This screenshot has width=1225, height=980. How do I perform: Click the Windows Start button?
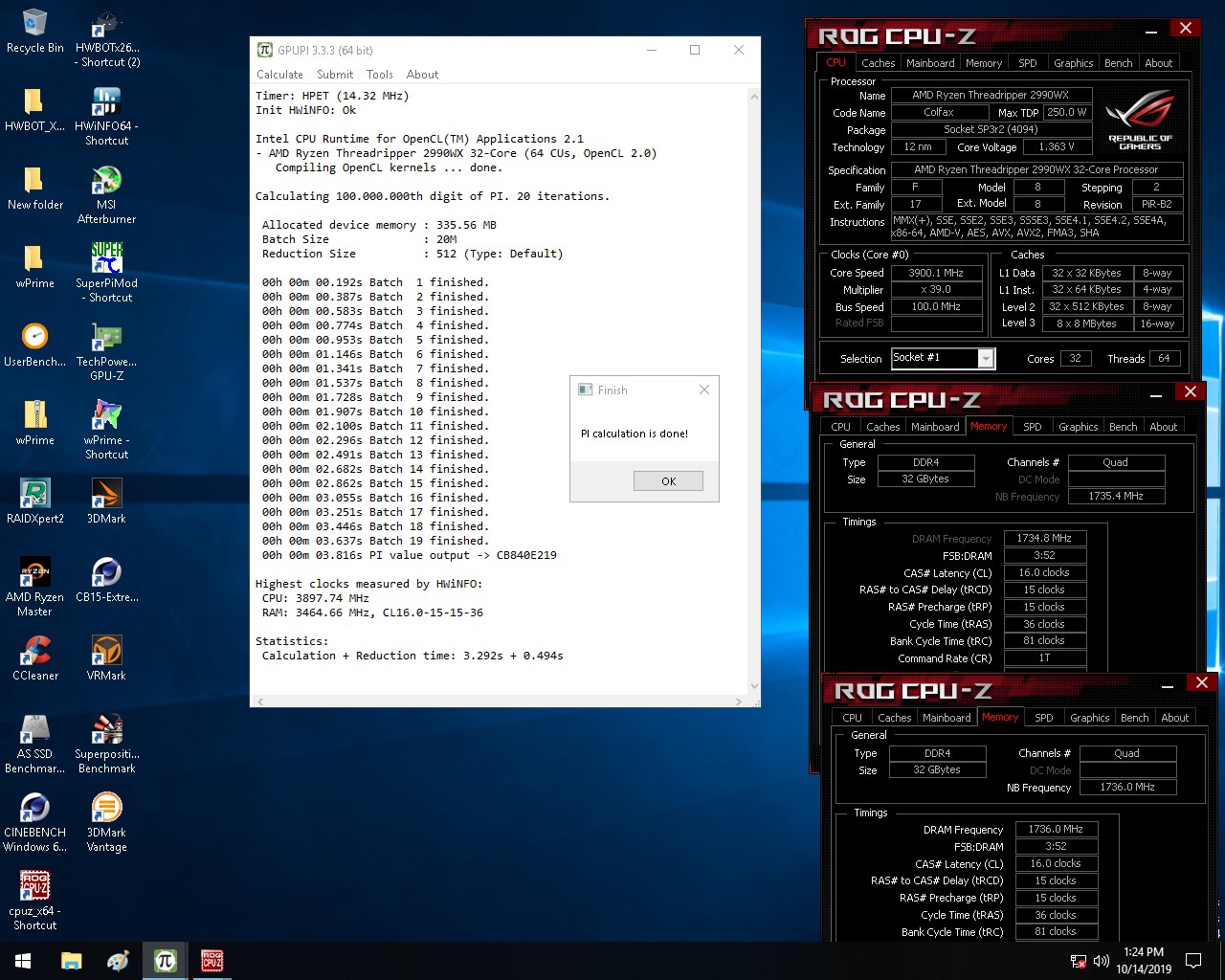[x=23, y=961]
